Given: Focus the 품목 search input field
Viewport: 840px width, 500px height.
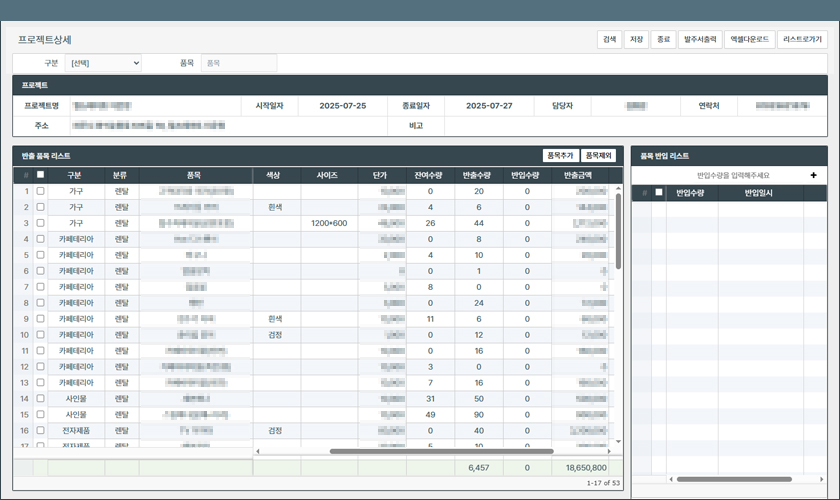Looking at the screenshot, I should [x=239, y=63].
